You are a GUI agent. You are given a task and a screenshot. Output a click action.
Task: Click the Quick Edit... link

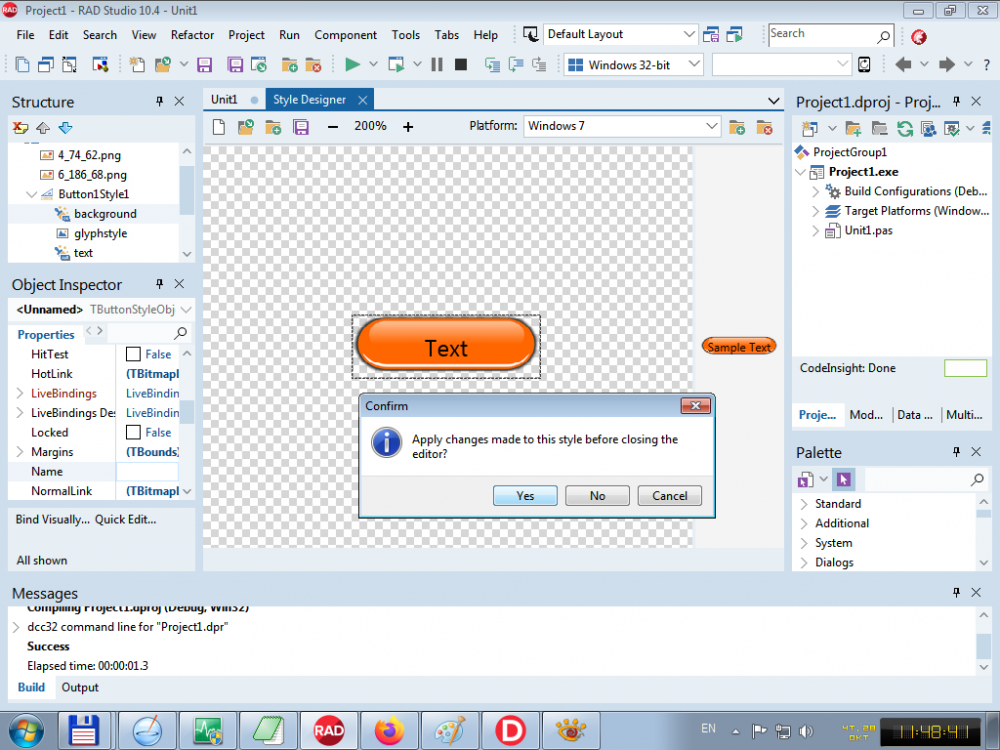coord(126,520)
